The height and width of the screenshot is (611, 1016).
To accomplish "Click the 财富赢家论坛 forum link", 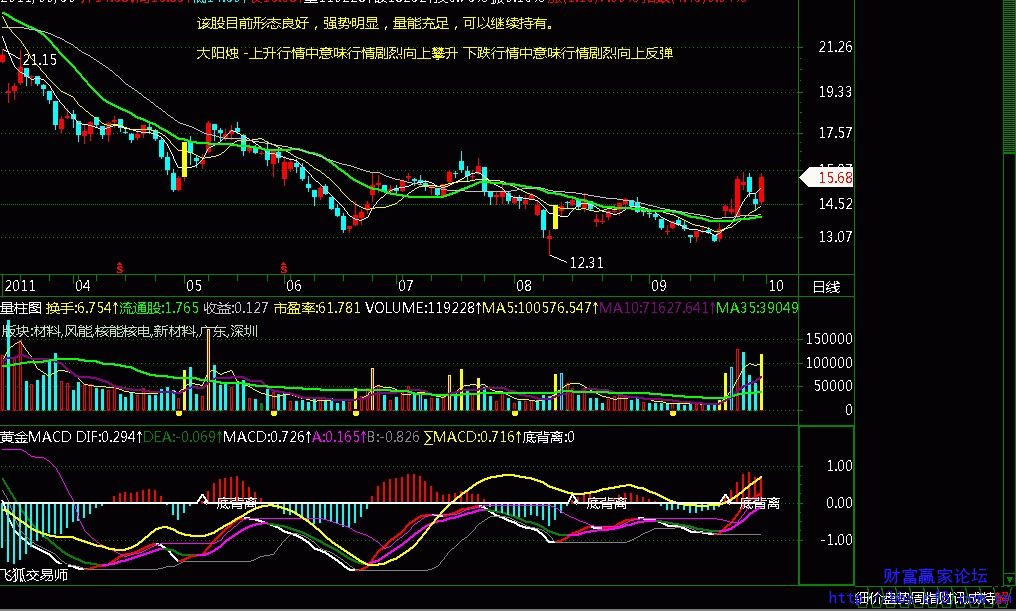I will [935, 577].
